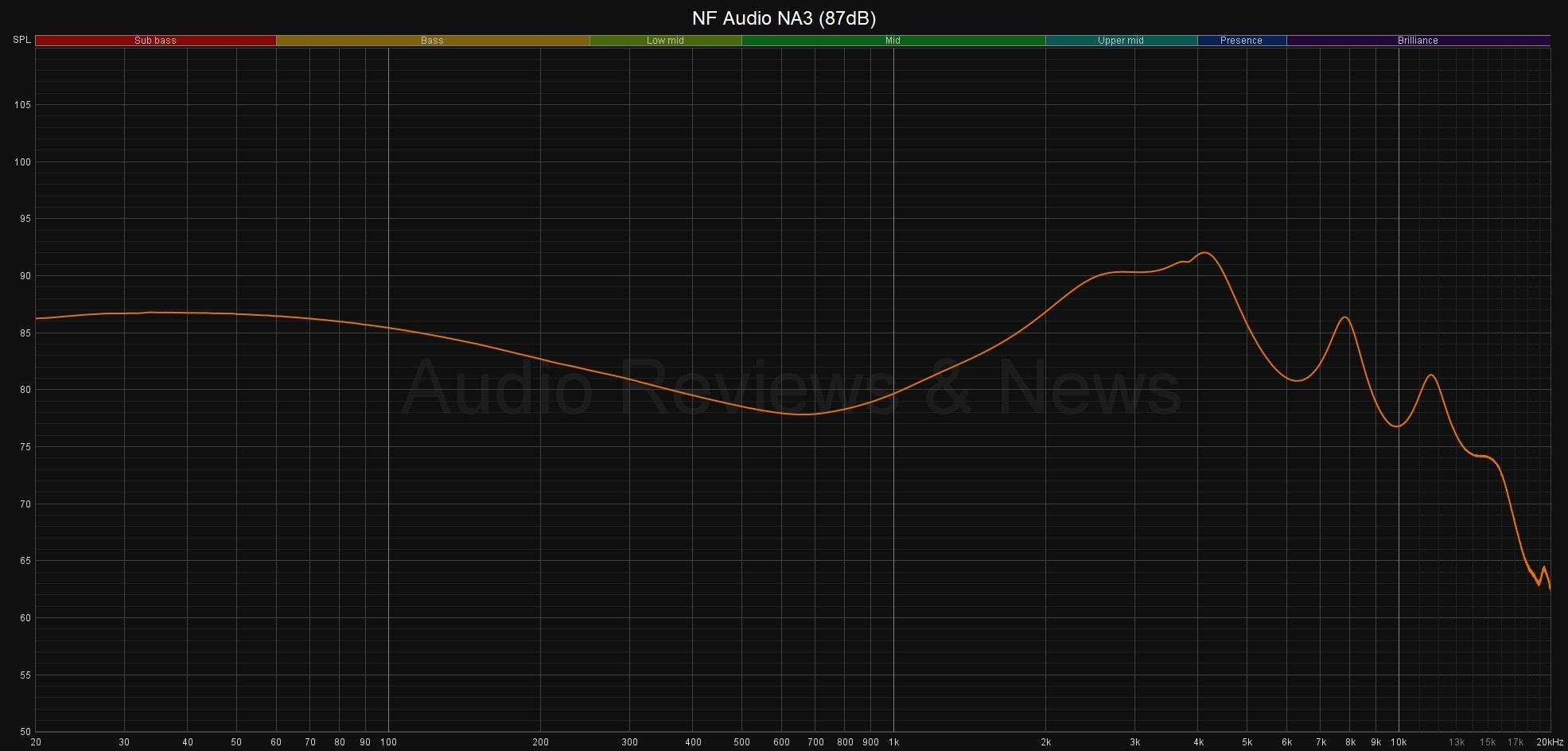The height and width of the screenshot is (751, 1568).
Task: Click the SPL axis label
Action: point(21,40)
